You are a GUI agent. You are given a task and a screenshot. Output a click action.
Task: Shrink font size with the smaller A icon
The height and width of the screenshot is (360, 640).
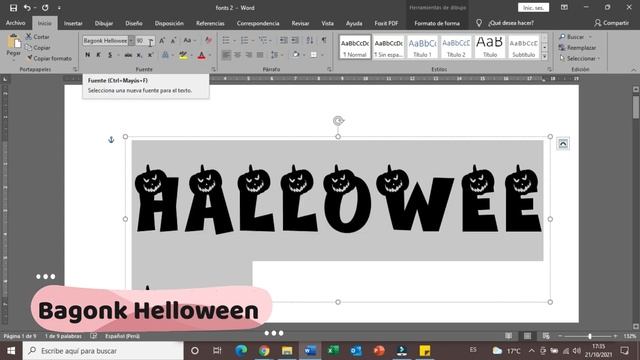click(x=173, y=40)
